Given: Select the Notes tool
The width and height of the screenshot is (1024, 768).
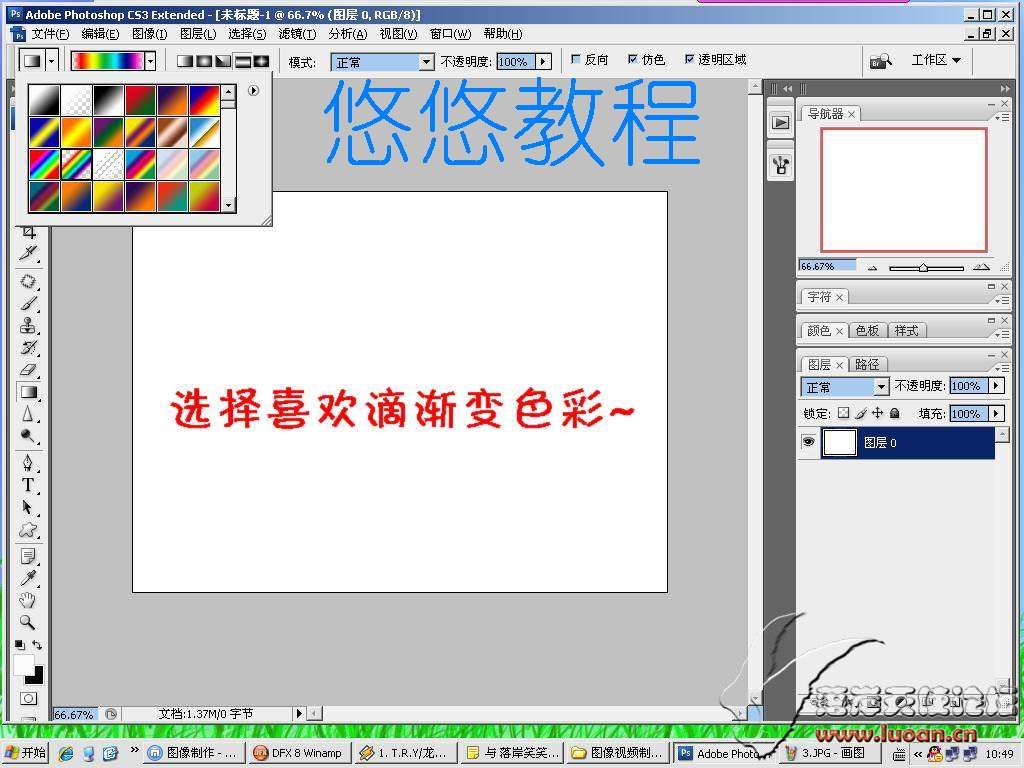Looking at the screenshot, I should click(28, 556).
